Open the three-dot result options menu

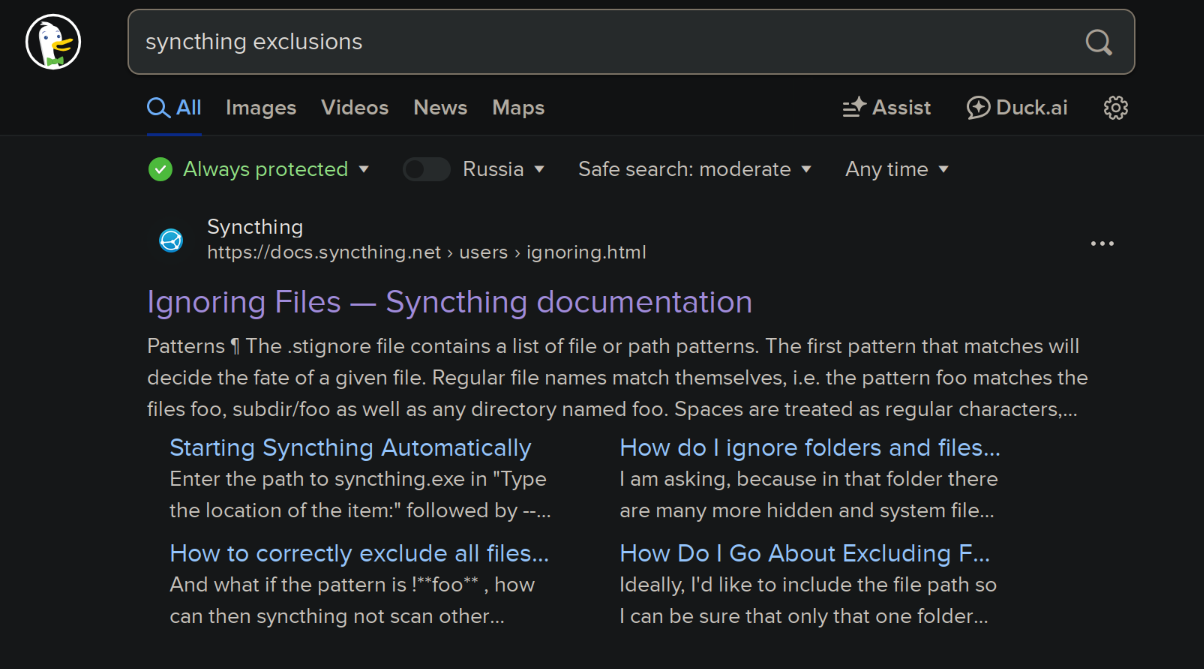tap(1102, 243)
